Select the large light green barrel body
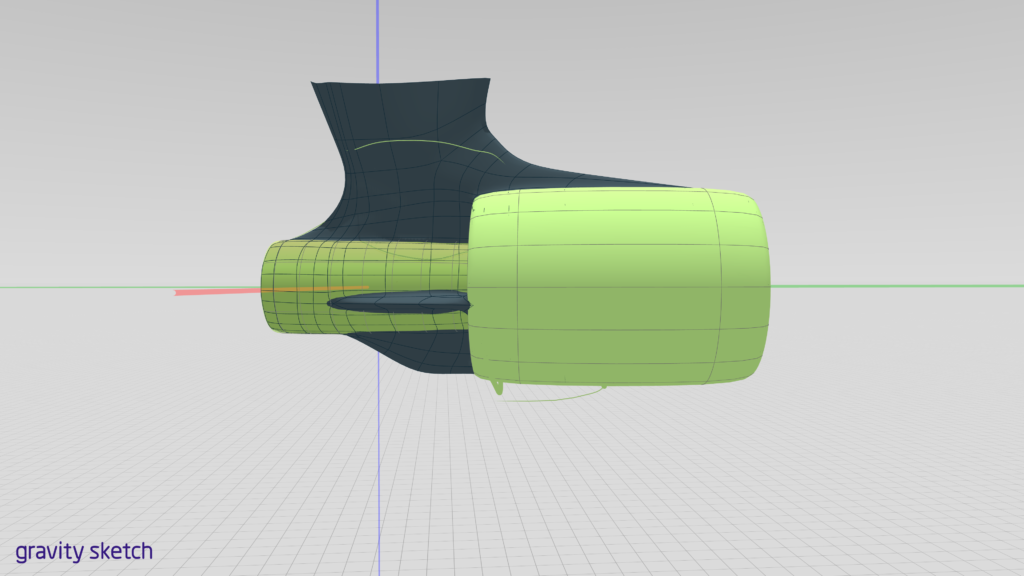This screenshot has width=1024, height=576. pyautogui.click(x=600, y=290)
